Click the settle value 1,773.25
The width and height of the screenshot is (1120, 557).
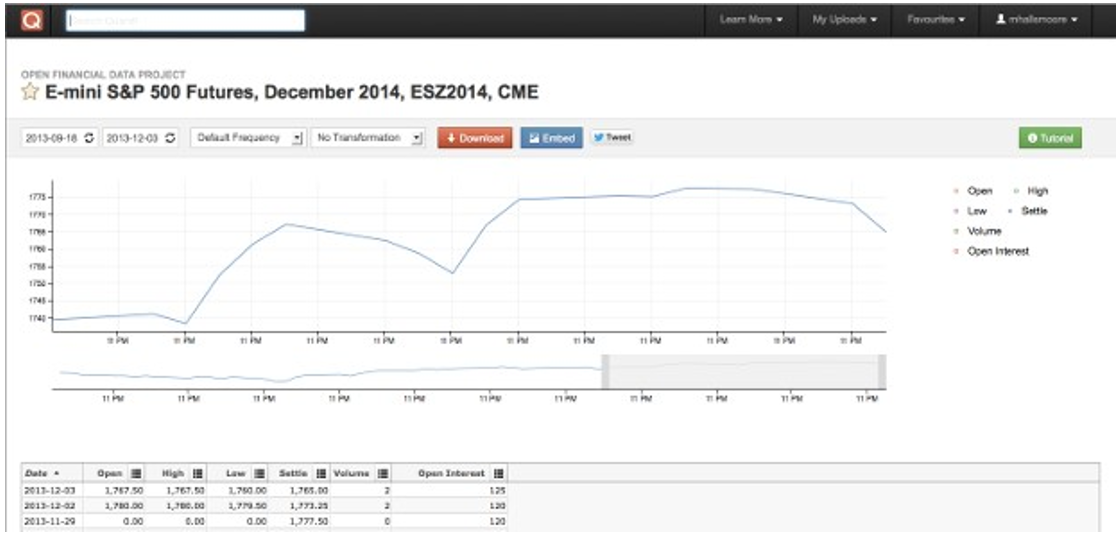click(x=309, y=506)
